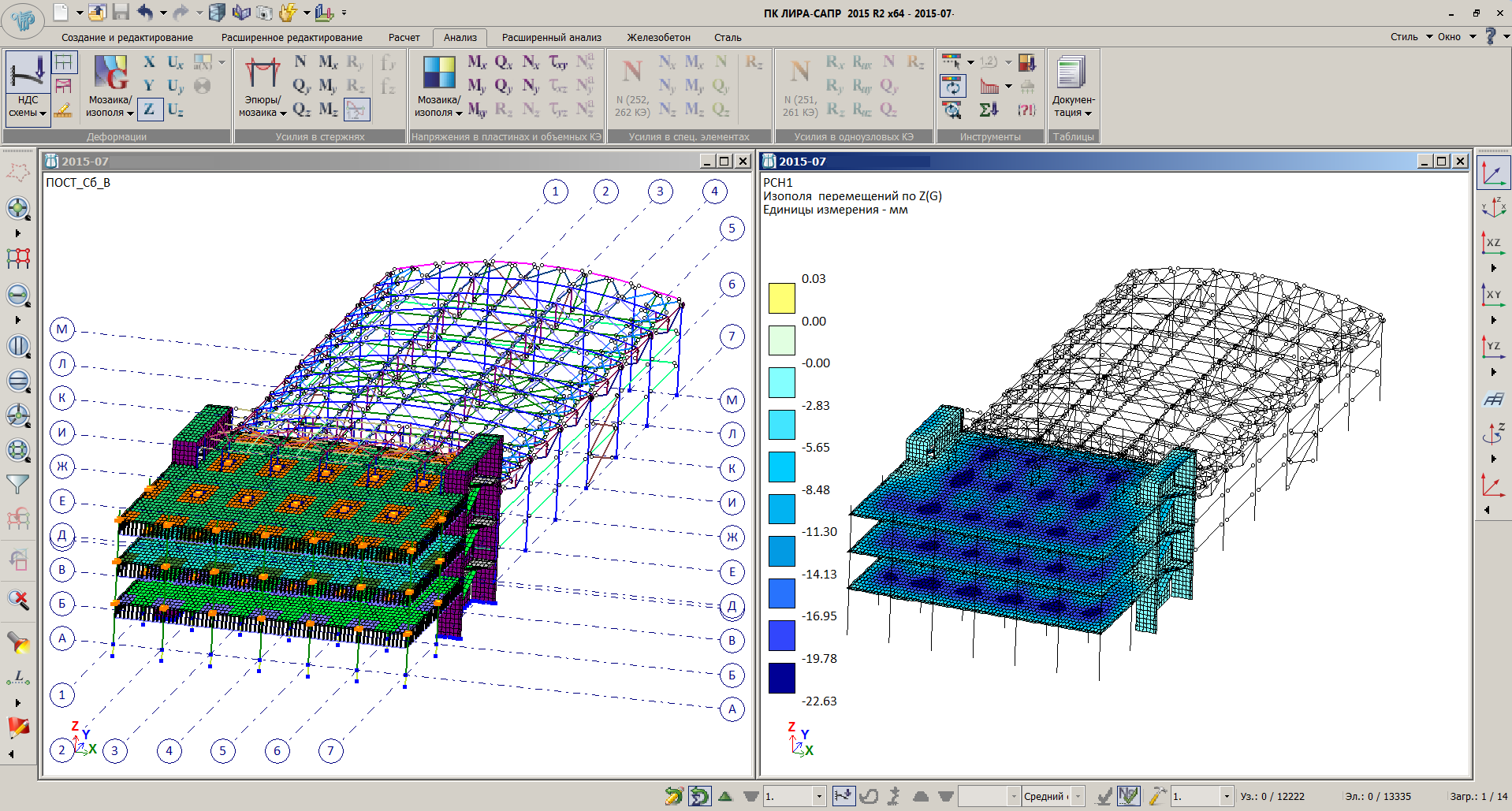1512x811 pixels.
Task: Click grid axis marker М on left view
Action: coord(62,329)
